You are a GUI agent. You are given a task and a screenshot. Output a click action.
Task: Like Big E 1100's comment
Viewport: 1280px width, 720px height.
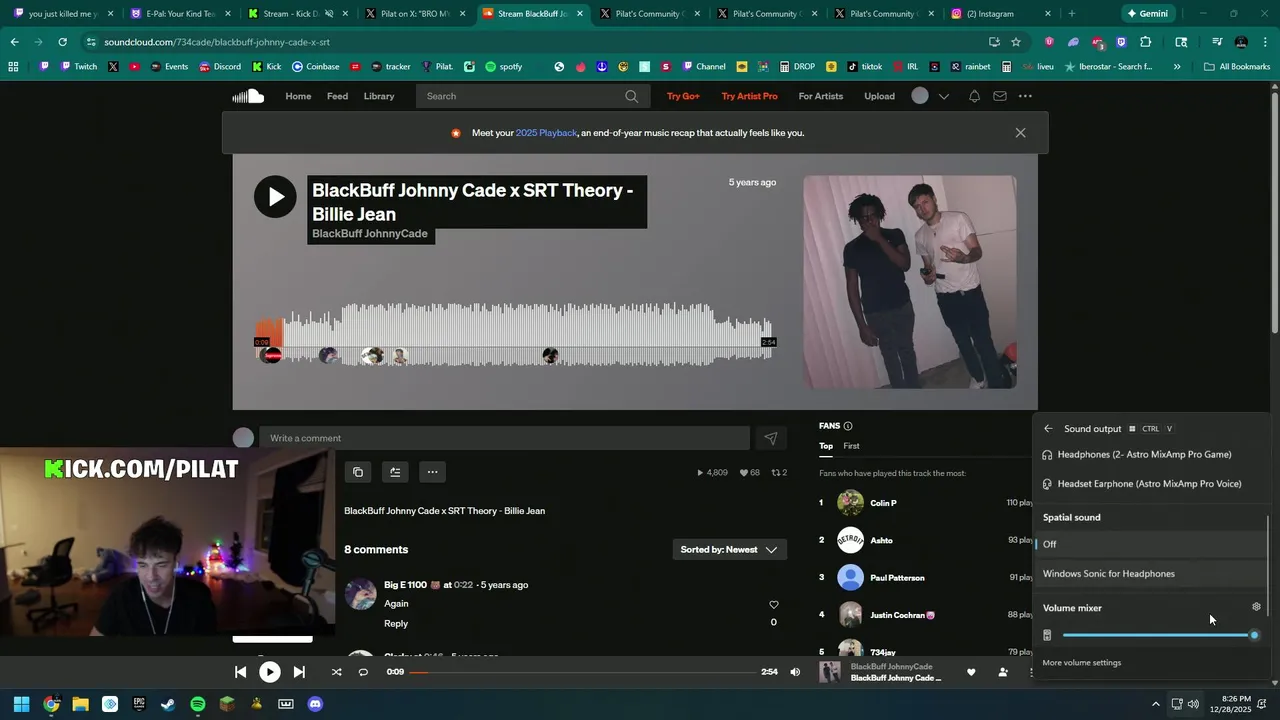coord(774,604)
